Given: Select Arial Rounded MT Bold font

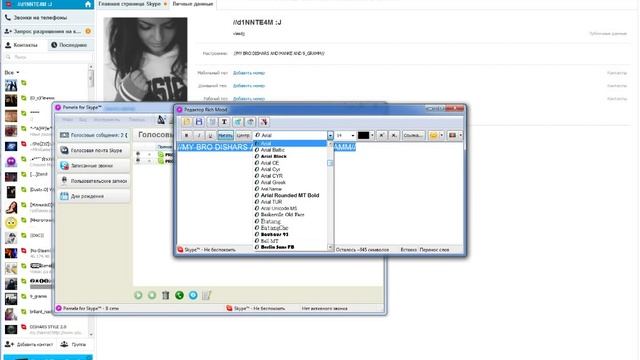Looking at the screenshot, I should (290, 196).
